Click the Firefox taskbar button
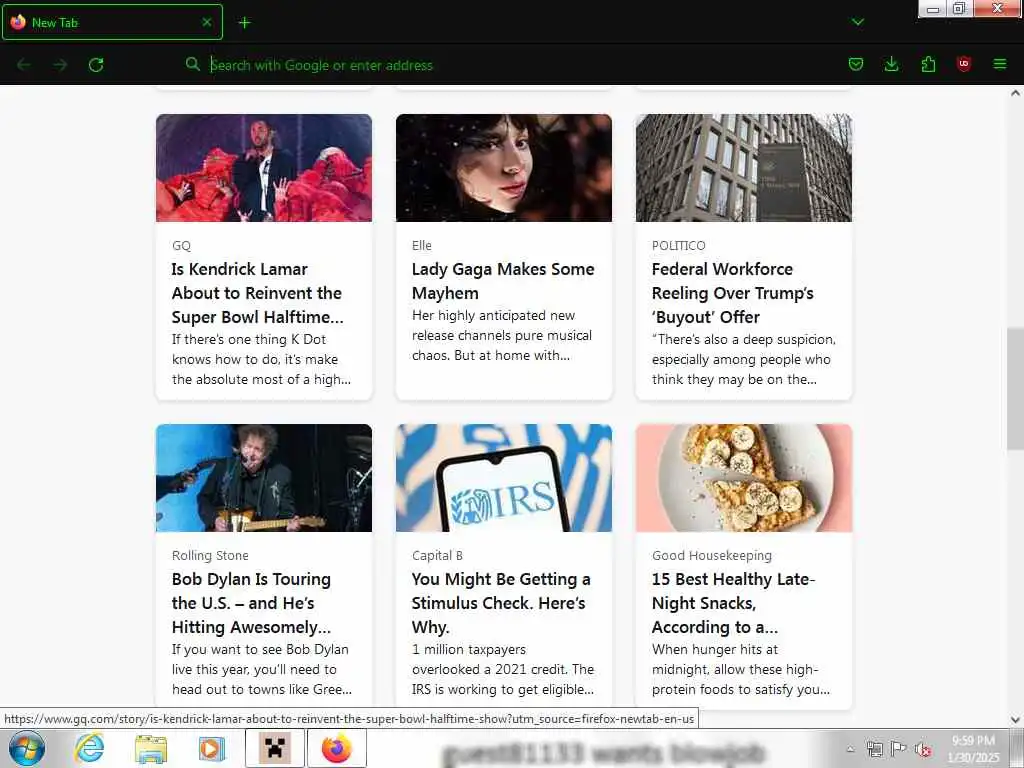 pos(336,748)
